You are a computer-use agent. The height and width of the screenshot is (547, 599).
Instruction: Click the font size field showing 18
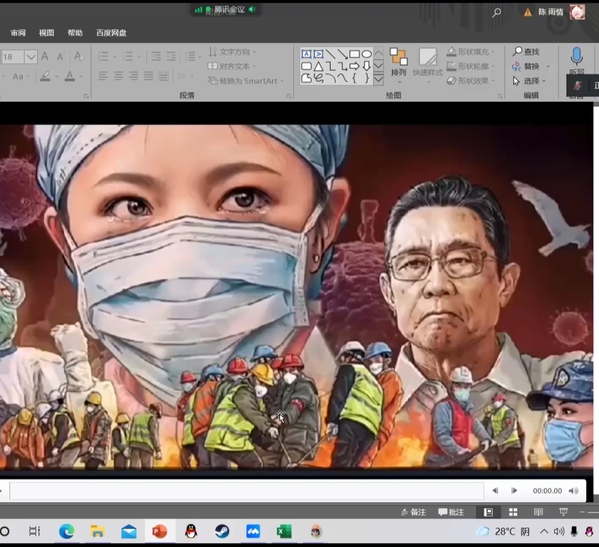(x=12, y=57)
